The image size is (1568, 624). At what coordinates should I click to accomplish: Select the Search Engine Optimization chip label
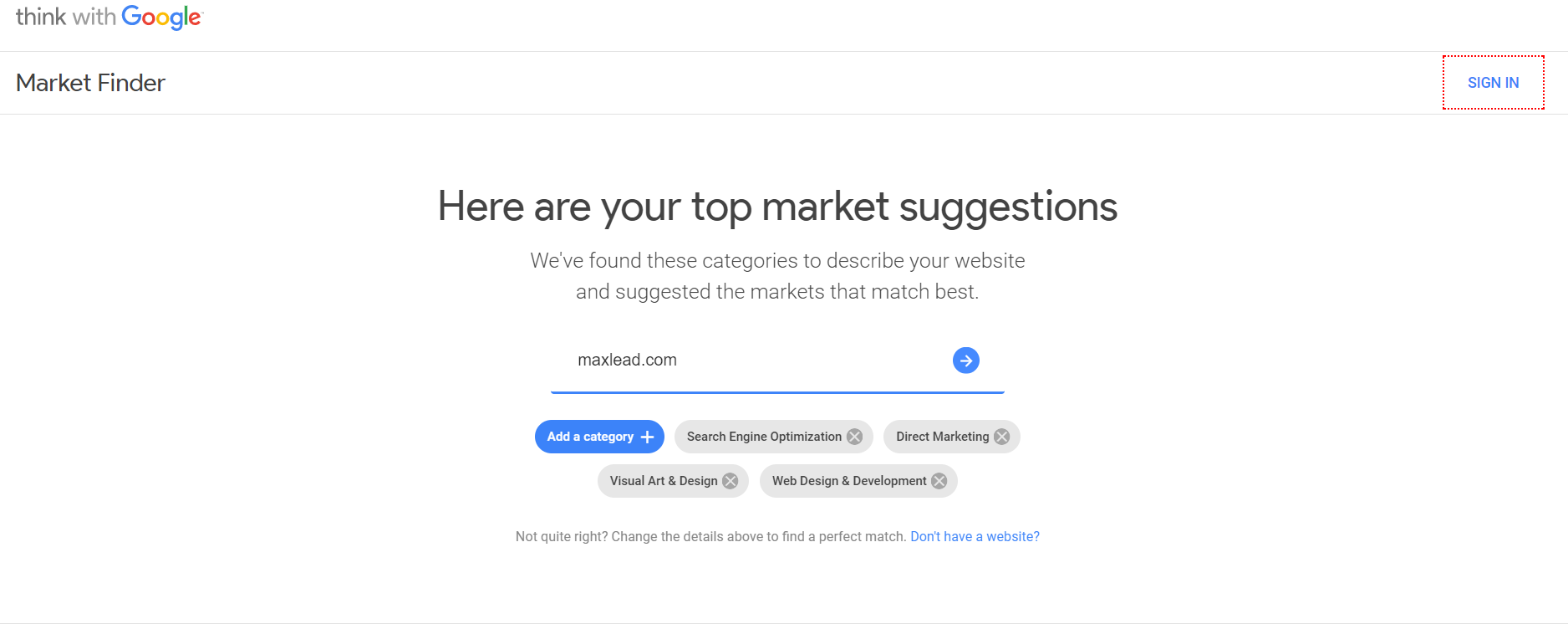pyautogui.click(x=763, y=437)
